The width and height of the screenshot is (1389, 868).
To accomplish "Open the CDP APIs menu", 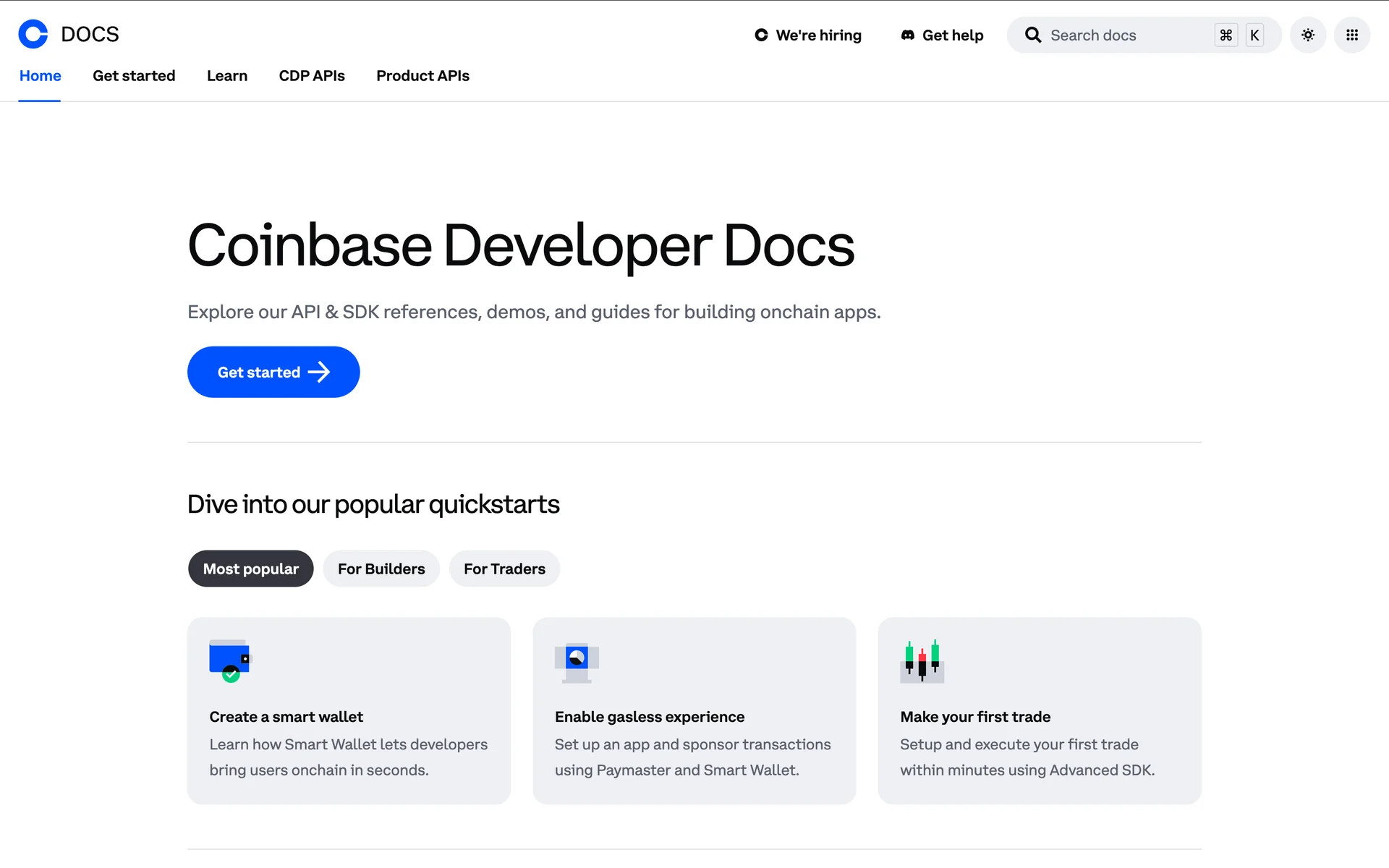I will [312, 76].
